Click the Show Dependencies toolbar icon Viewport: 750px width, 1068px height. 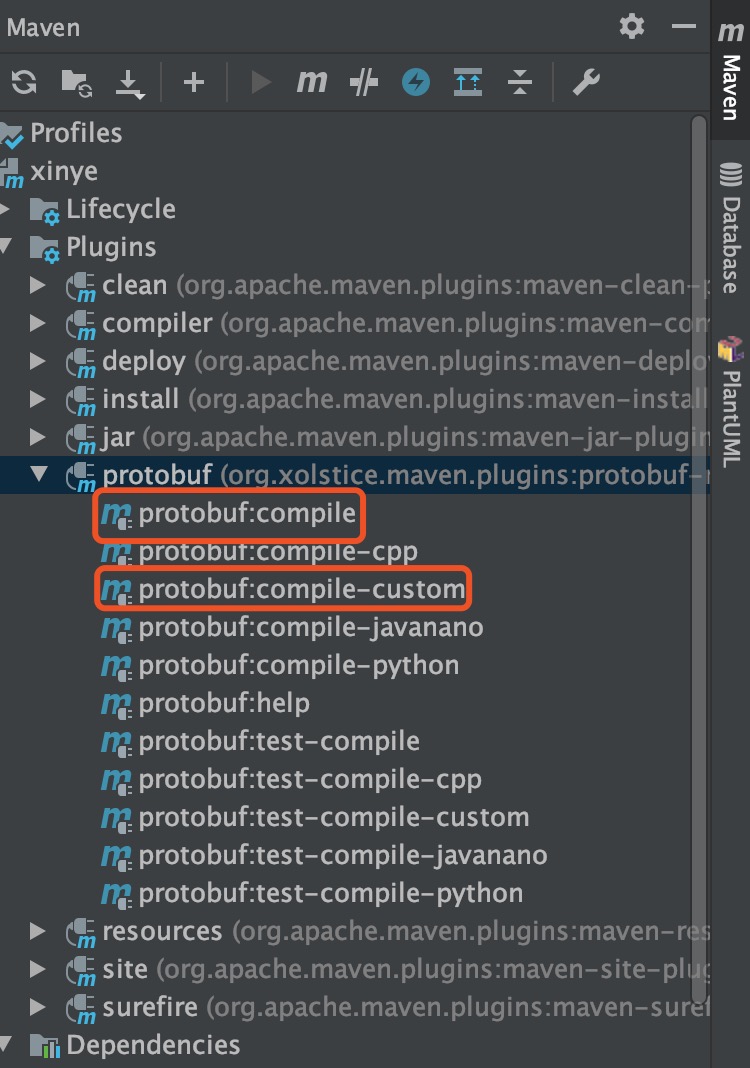tap(467, 83)
